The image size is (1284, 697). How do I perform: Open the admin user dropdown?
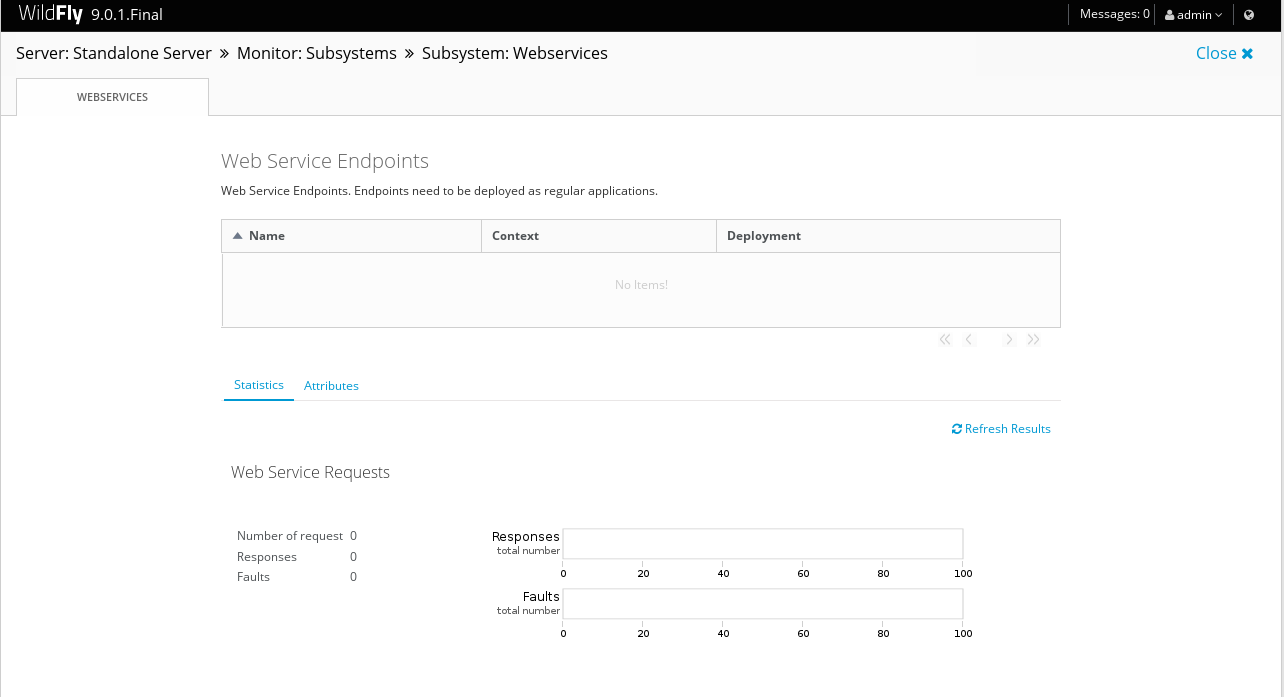[1193, 15]
